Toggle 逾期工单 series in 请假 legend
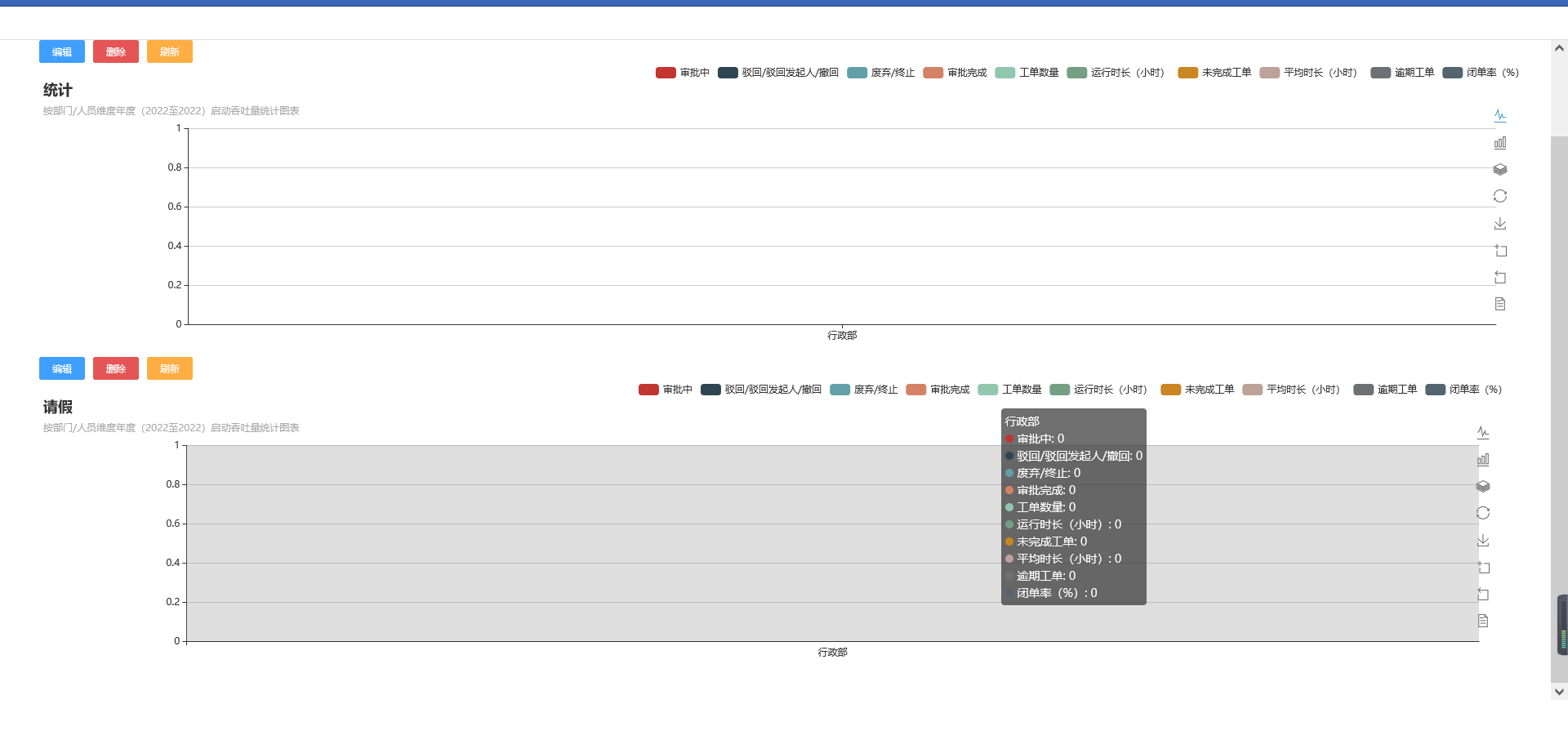Viewport: 1568px width, 731px height. 1386,390
